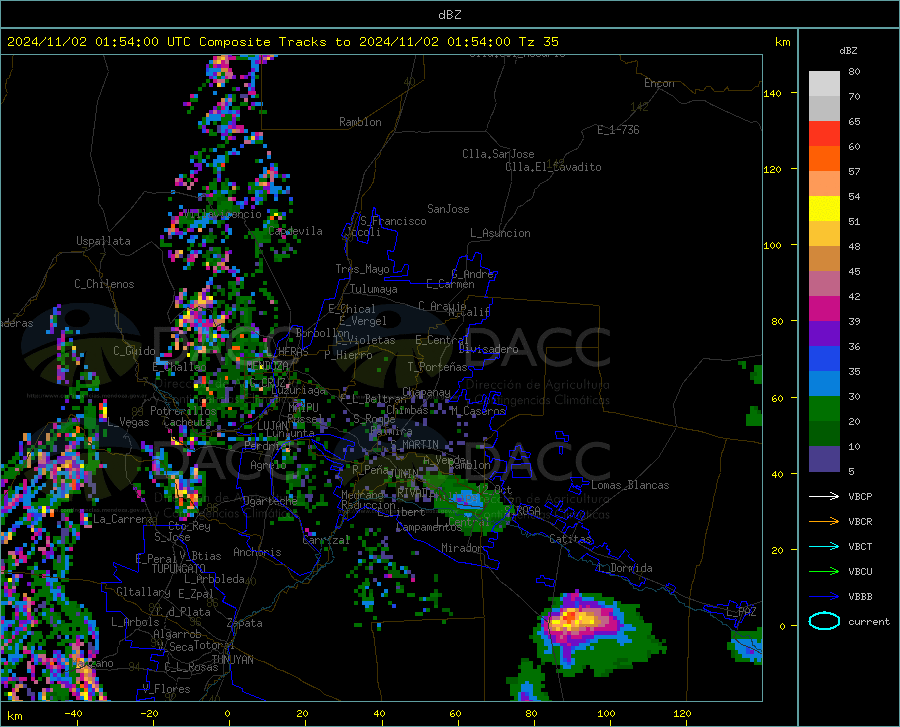Click the 'VBCT' legend label
The image size is (900, 727).
[860, 546]
